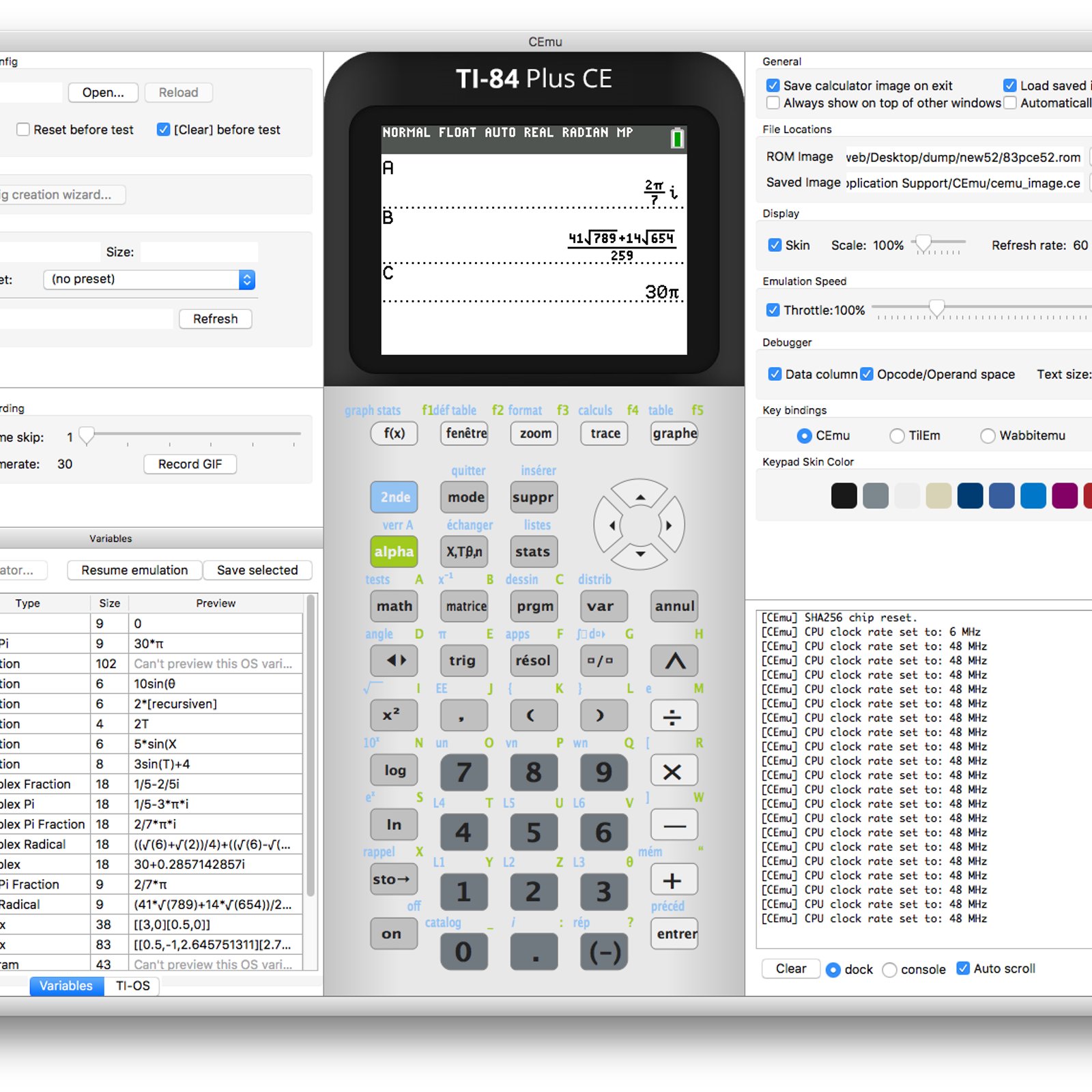
Task: Adjust the Throttle speed slider
Action: click(937, 308)
